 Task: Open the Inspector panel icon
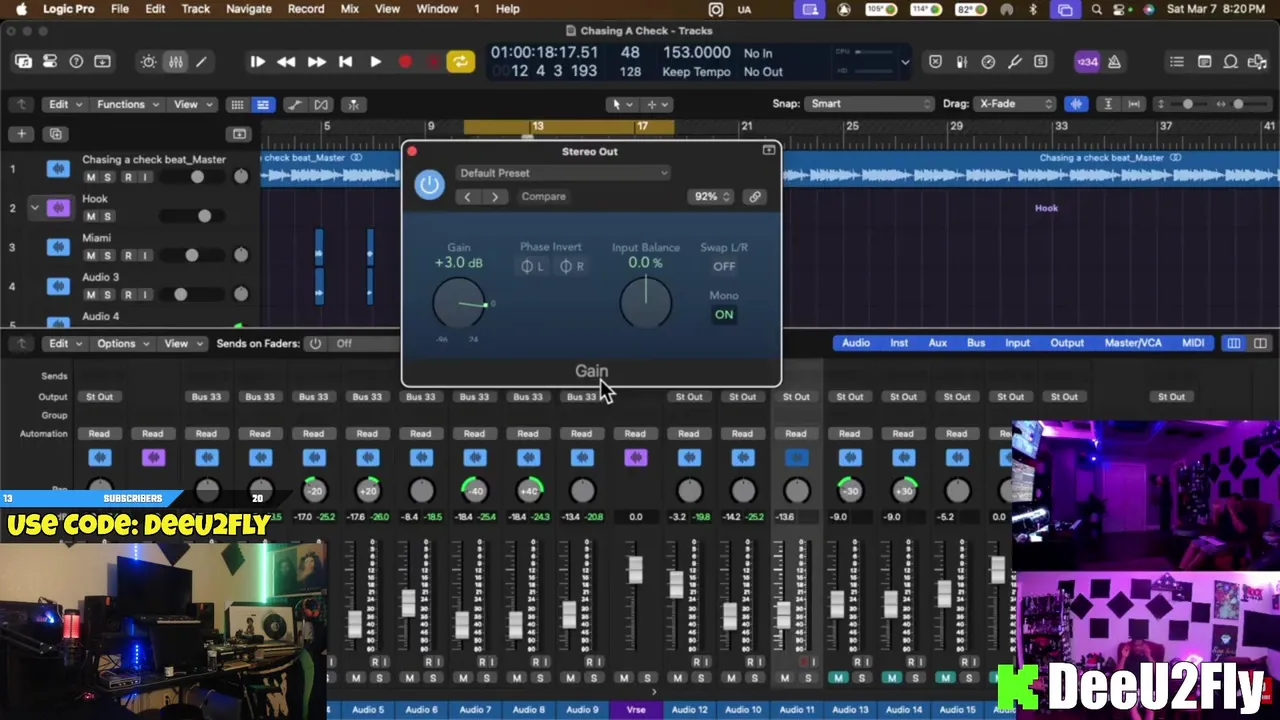point(49,62)
